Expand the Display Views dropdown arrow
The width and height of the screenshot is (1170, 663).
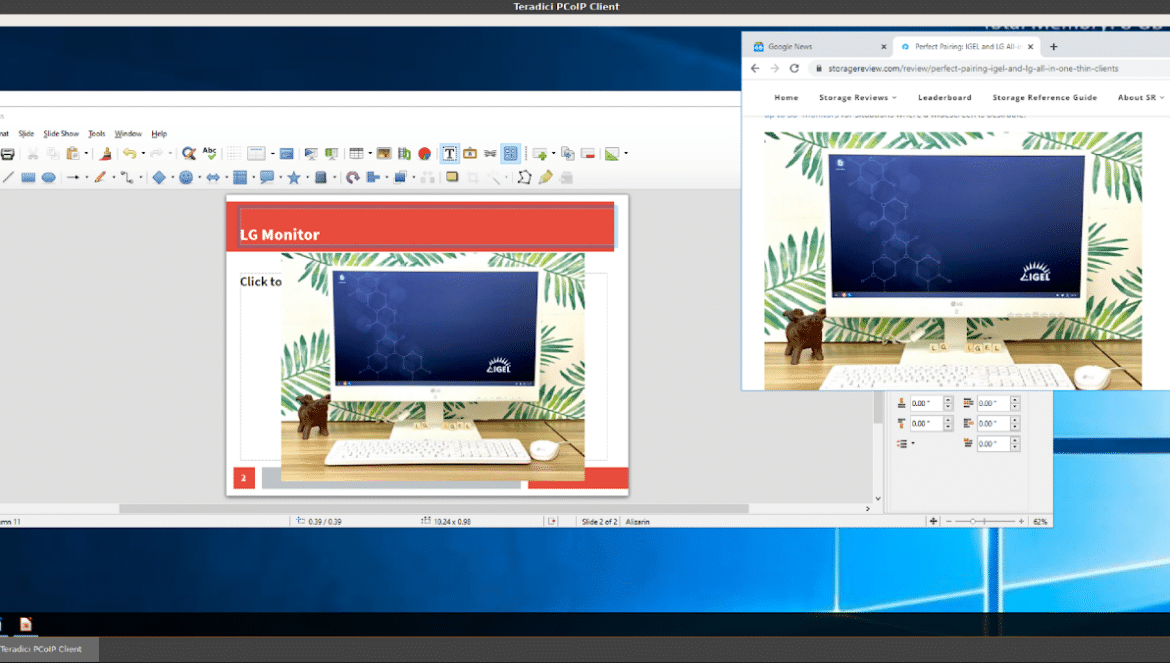[272, 154]
